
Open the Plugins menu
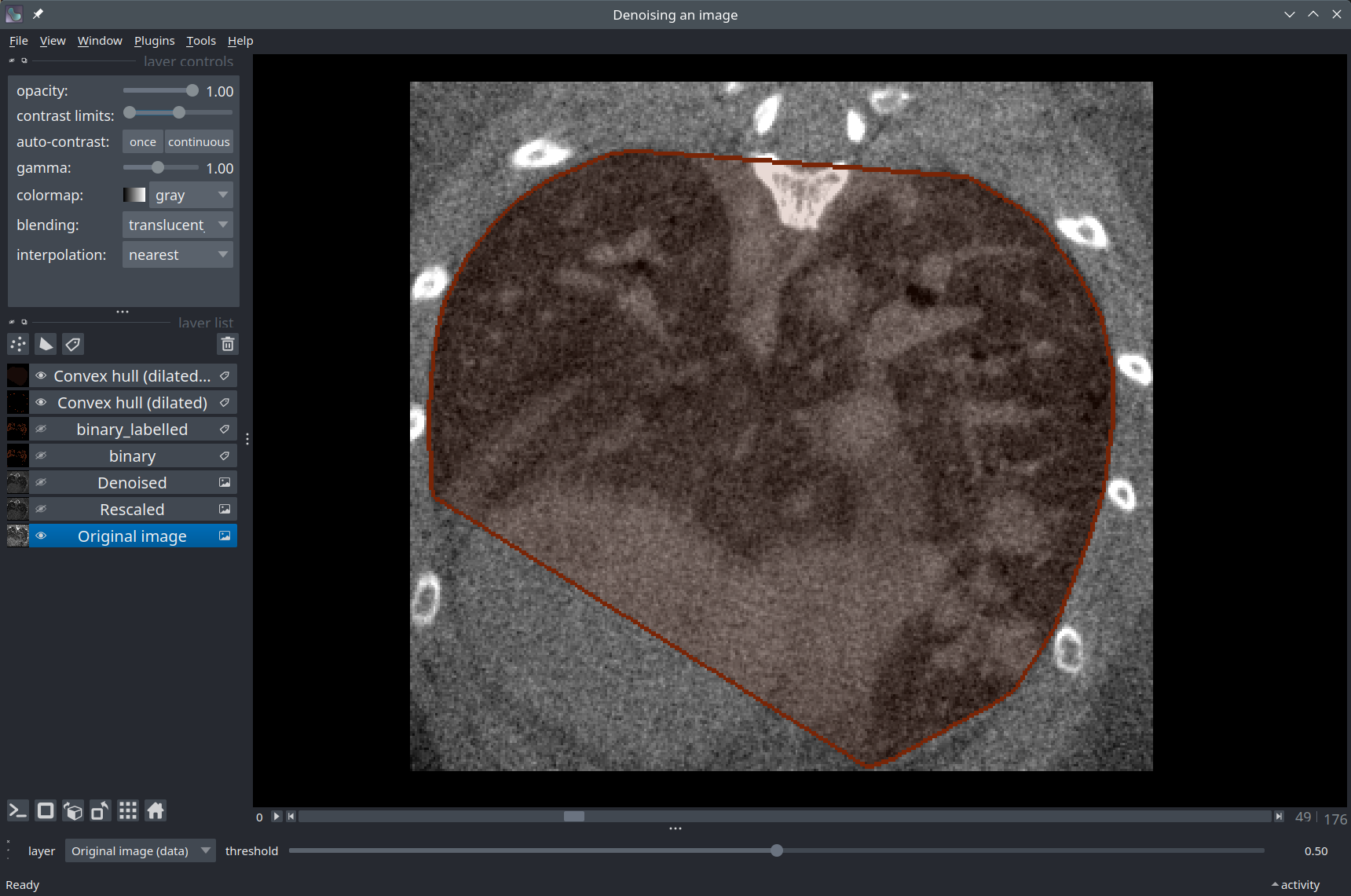point(154,41)
